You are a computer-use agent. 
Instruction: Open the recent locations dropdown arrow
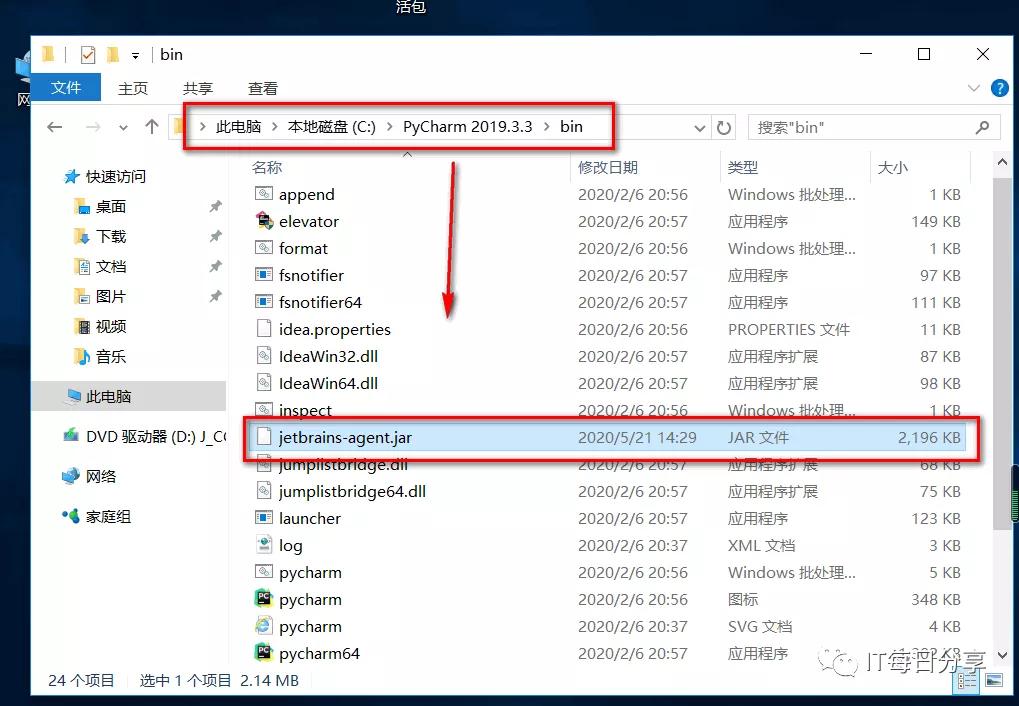(123, 127)
